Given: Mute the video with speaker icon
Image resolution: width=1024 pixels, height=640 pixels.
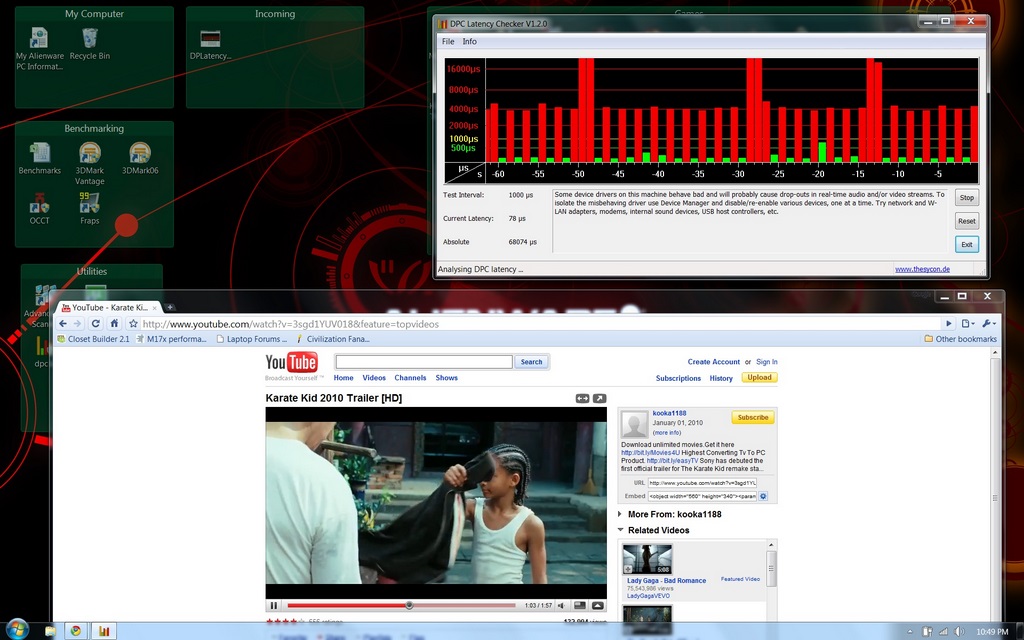Looking at the screenshot, I should click(562, 605).
